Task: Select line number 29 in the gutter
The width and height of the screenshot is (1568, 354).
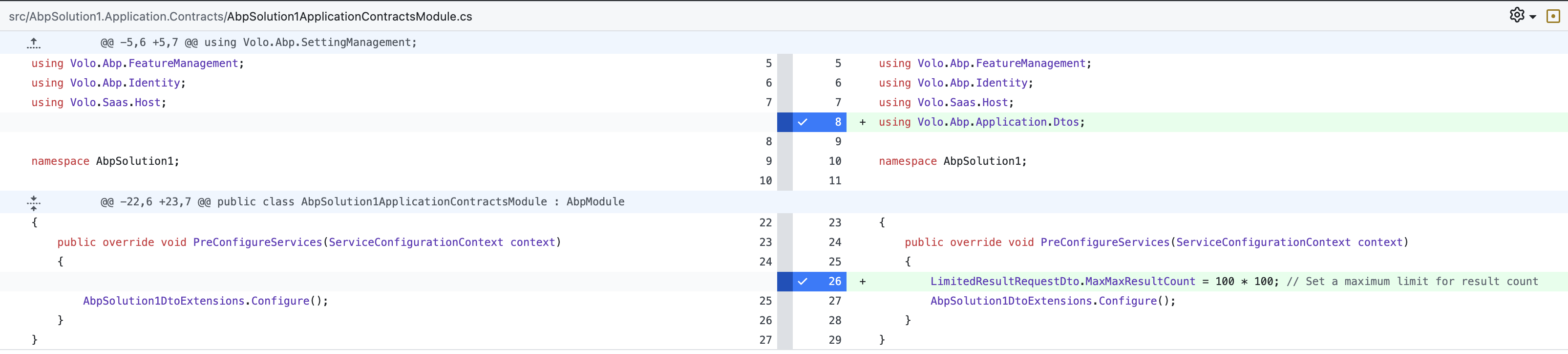Action: [834, 340]
